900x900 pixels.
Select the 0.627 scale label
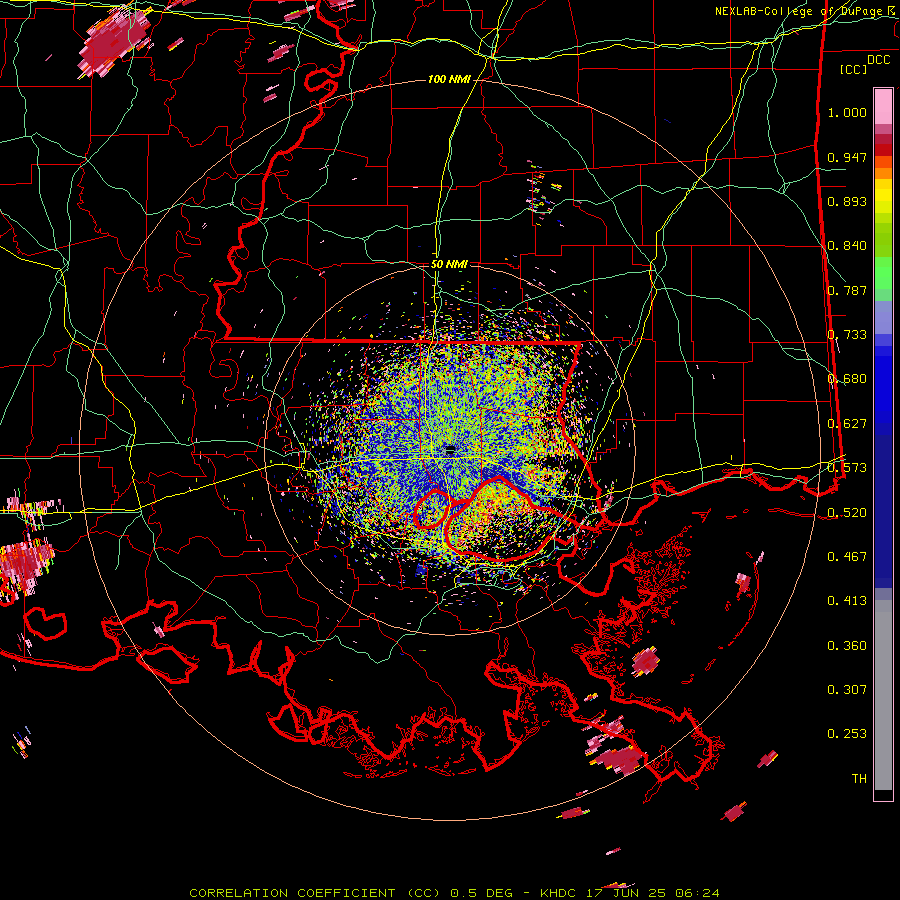[x=847, y=424]
